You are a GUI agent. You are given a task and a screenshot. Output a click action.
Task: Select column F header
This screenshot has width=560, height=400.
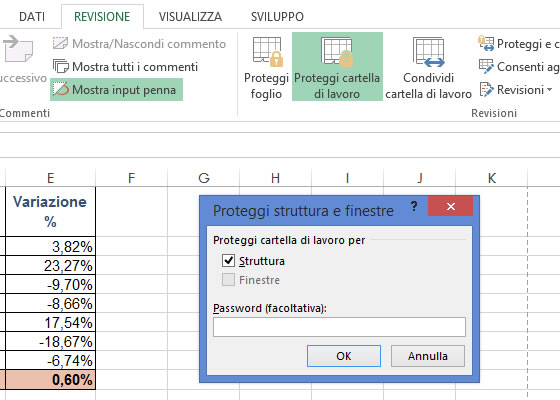[131, 178]
